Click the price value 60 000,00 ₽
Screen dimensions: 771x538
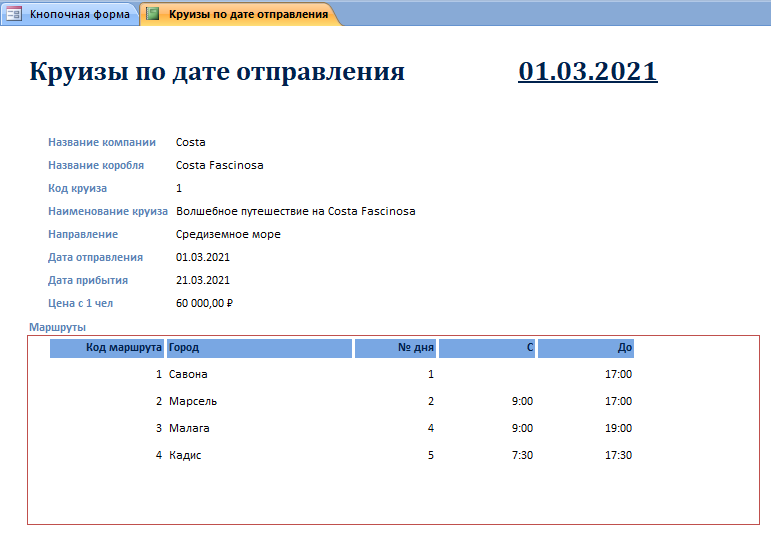[204, 303]
